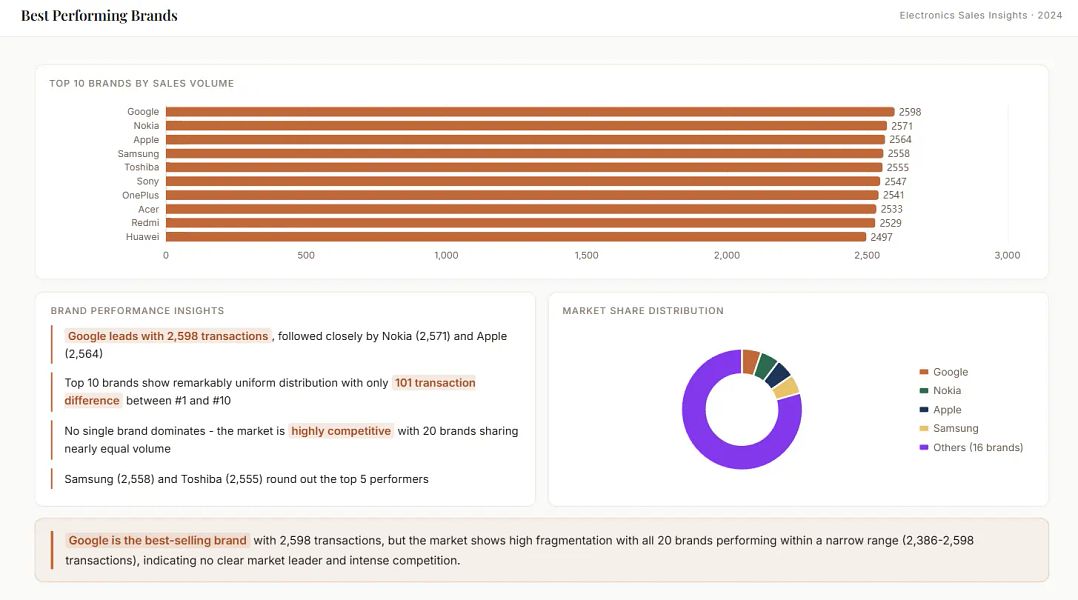Click the 1,500 x-axis tick label

(x=586, y=255)
